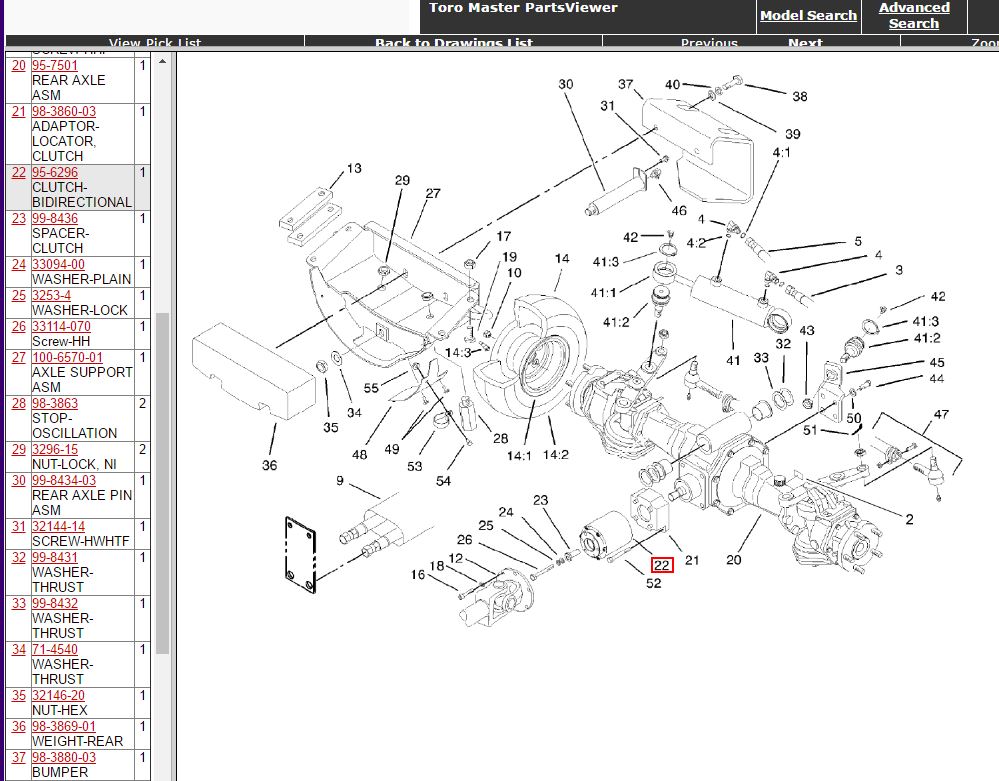Open part number 99-8434-03 axle pin link

tap(64, 480)
